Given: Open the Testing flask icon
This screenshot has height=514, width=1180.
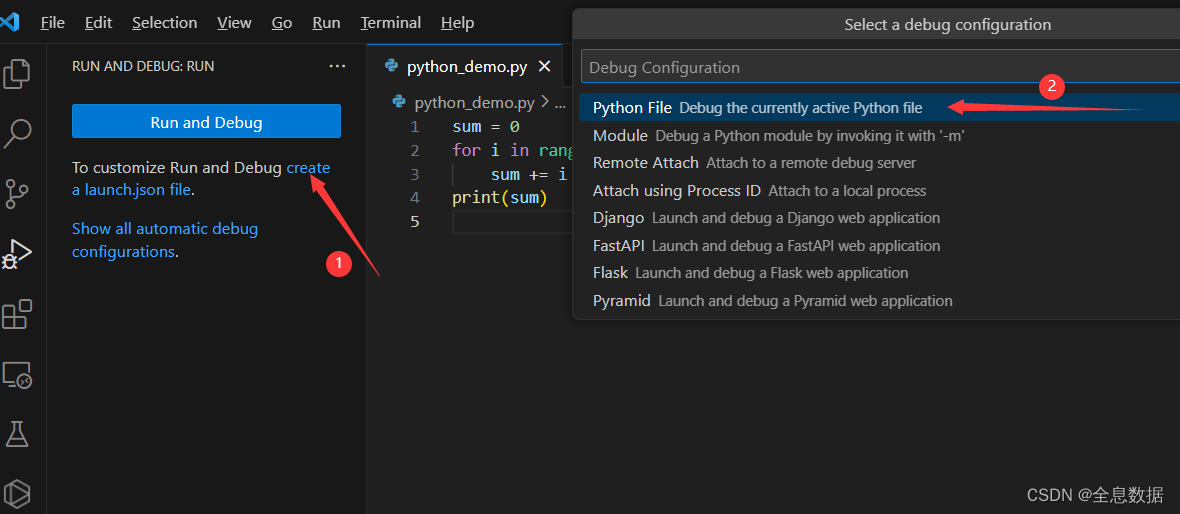Looking at the screenshot, I should click(x=17, y=433).
